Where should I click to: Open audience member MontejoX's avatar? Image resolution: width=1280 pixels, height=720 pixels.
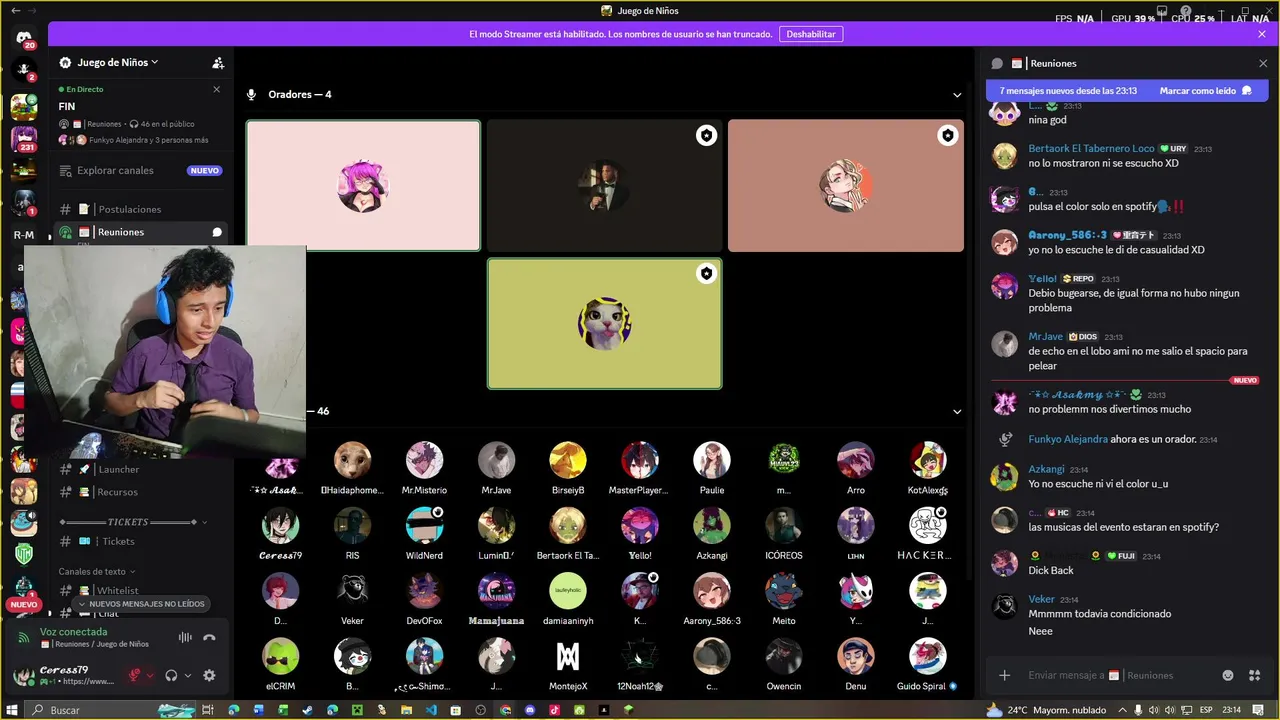tap(568, 656)
